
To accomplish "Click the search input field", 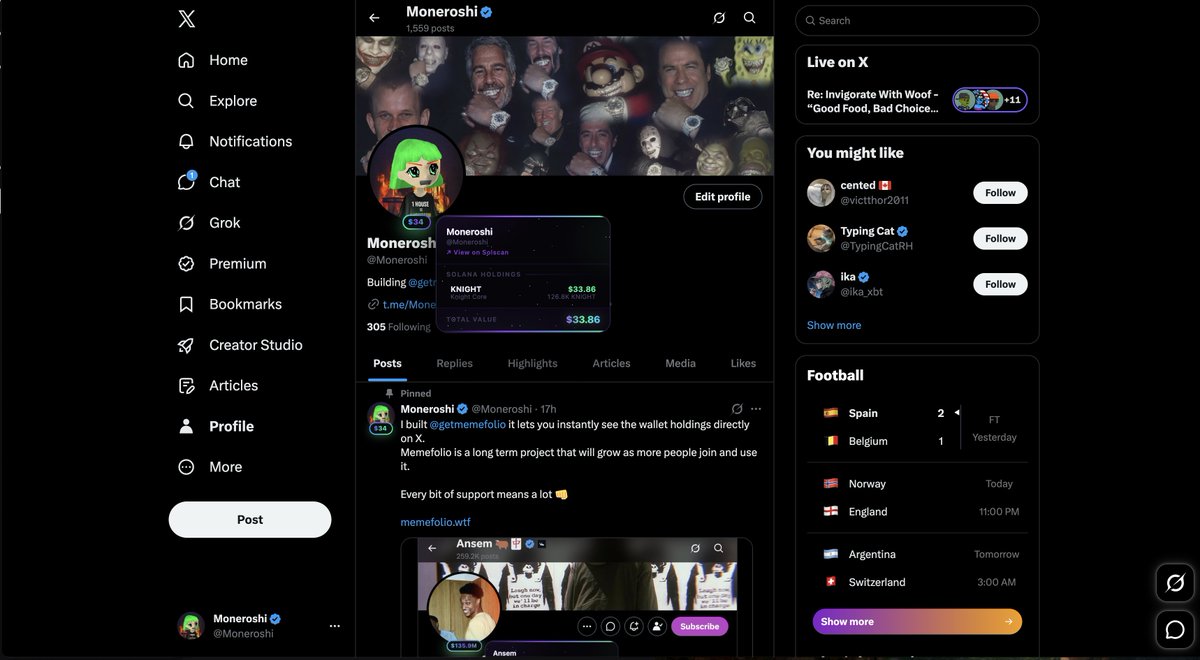I will [917, 20].
